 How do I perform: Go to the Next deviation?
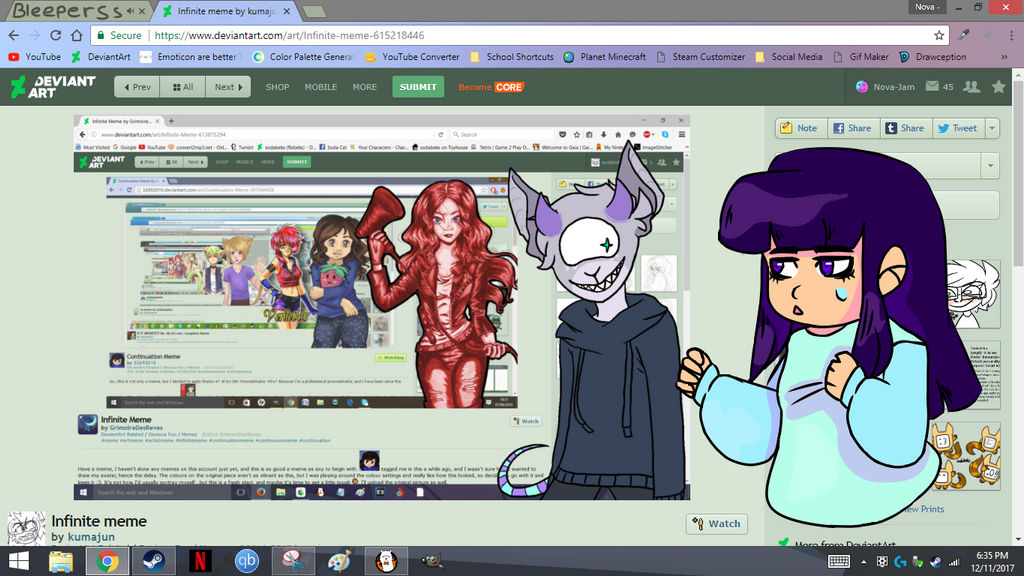(228, 87)
